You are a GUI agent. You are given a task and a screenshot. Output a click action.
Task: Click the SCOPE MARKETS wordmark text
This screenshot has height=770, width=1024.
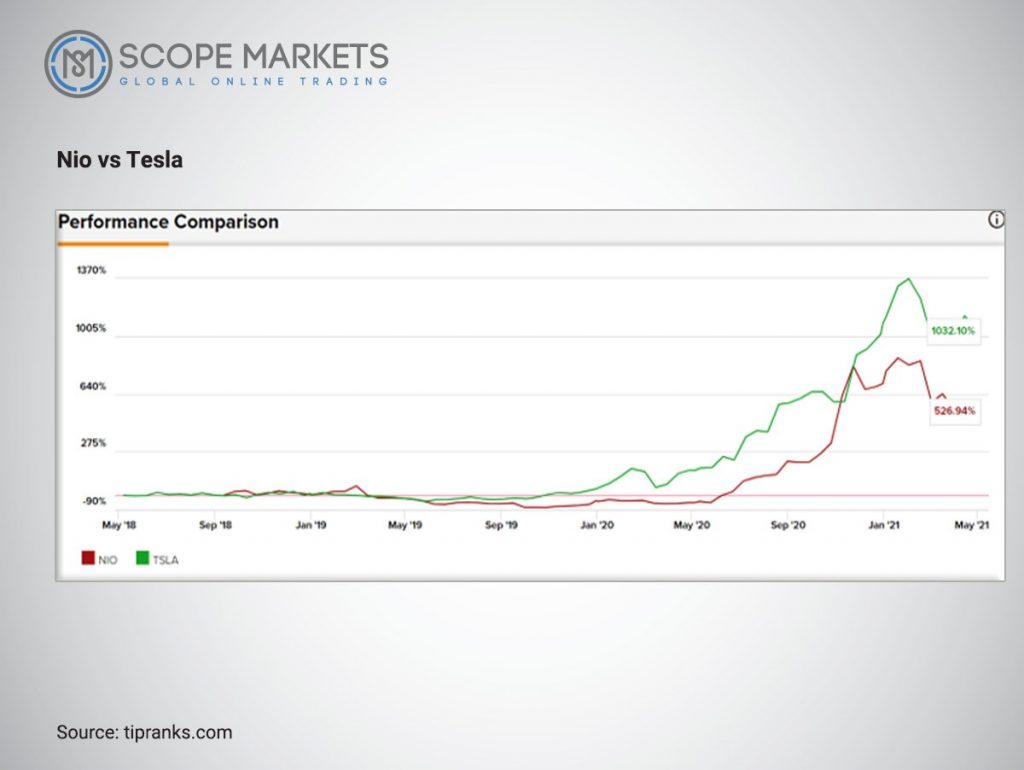[253, 56]
